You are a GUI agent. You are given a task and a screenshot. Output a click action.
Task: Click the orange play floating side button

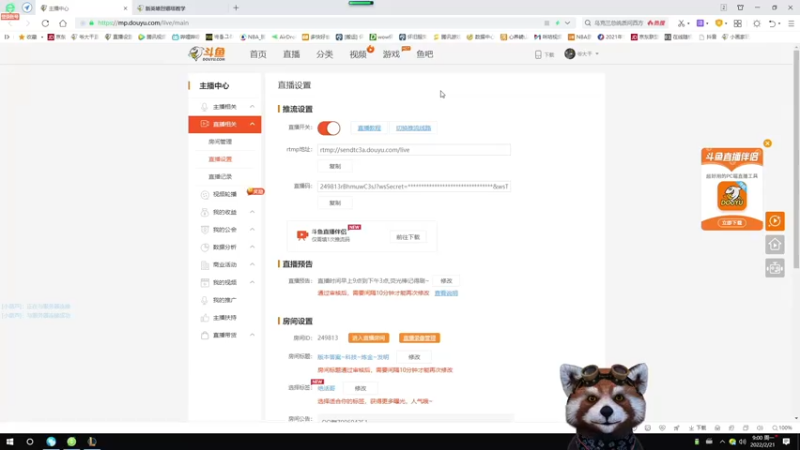tap(774, 221)
